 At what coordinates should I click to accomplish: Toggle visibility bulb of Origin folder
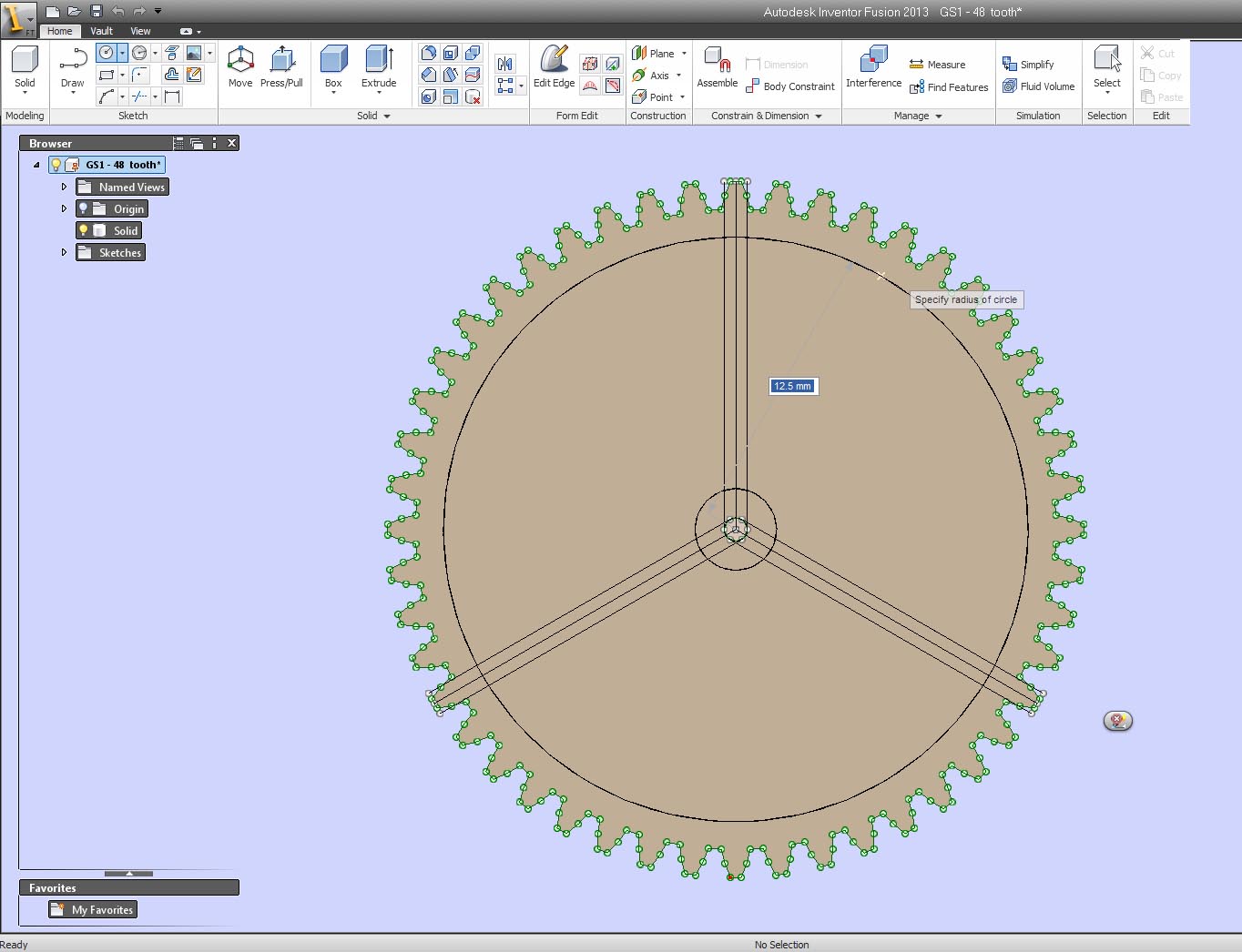(x=83, y=208)
